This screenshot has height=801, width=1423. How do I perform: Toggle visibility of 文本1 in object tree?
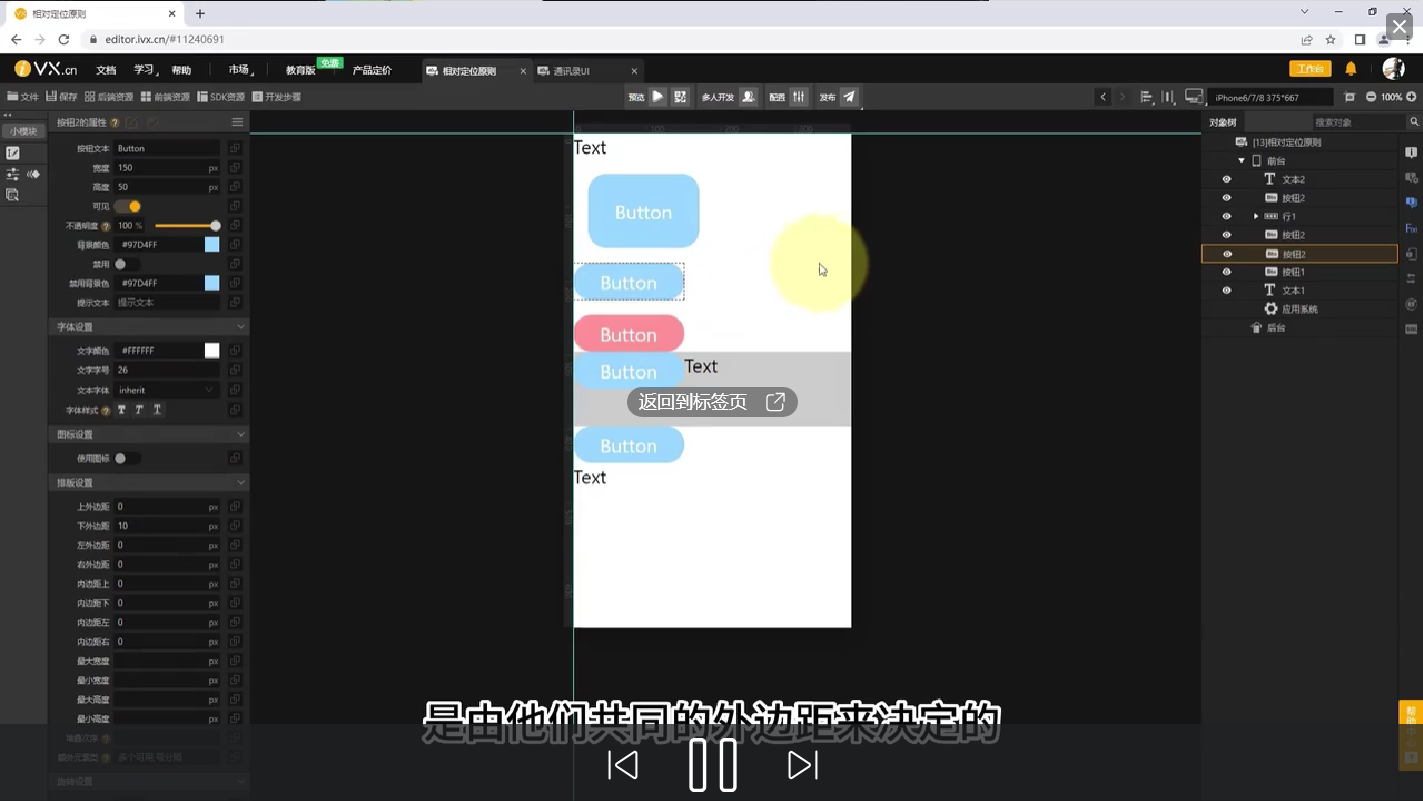(x=1227, y=290)
